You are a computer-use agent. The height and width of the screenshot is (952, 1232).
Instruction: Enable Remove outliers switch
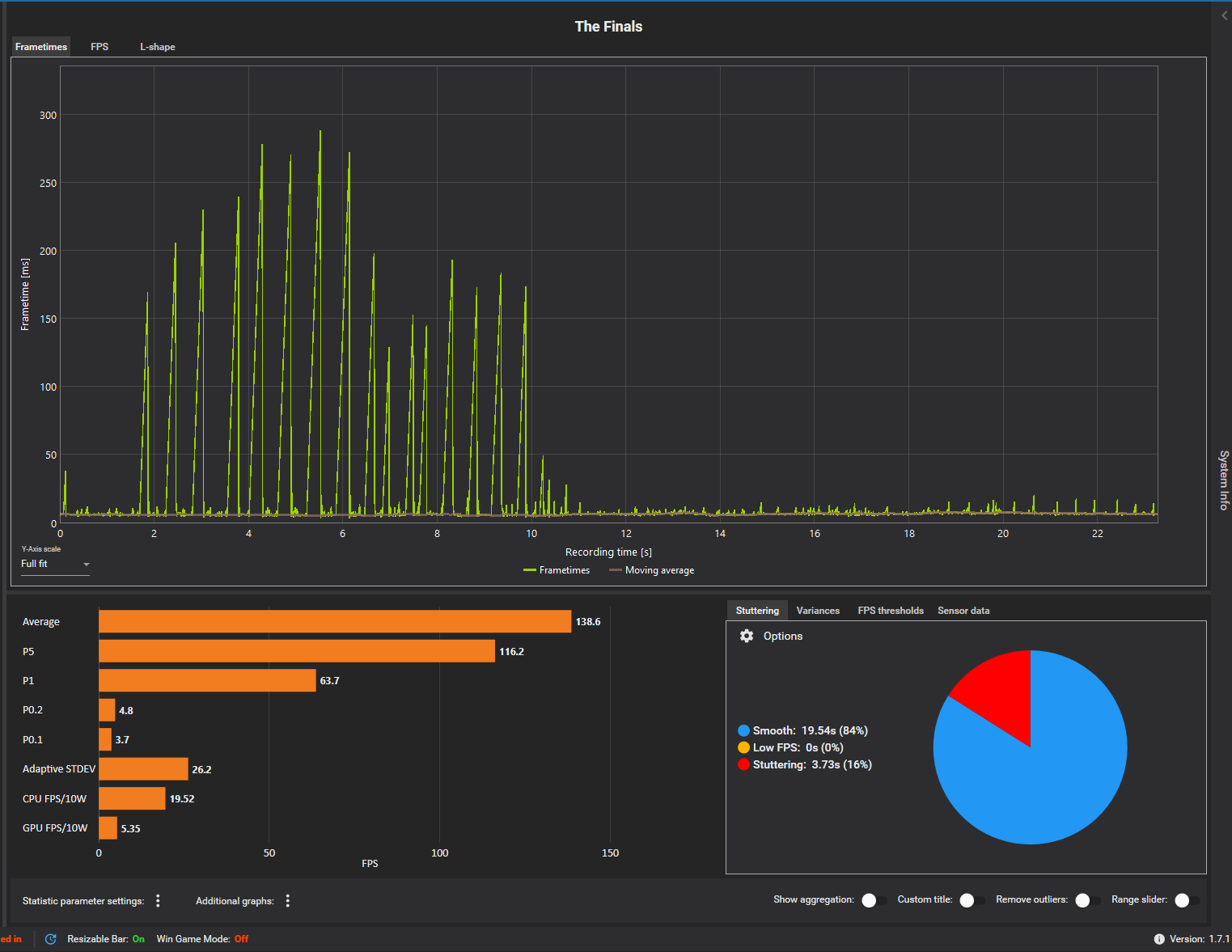[x=1087, y=900]
